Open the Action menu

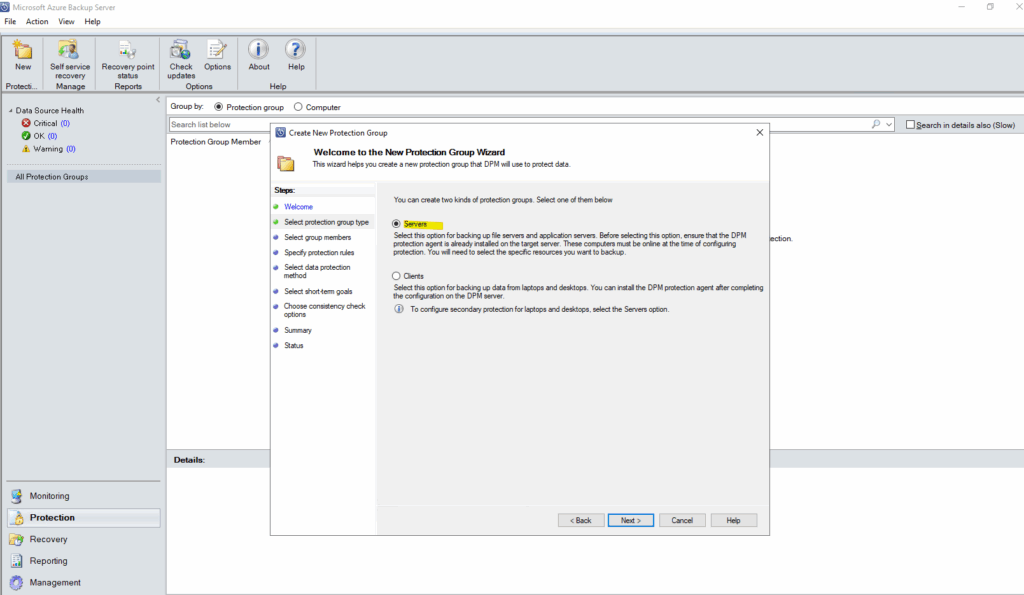[x=37, y=21]
